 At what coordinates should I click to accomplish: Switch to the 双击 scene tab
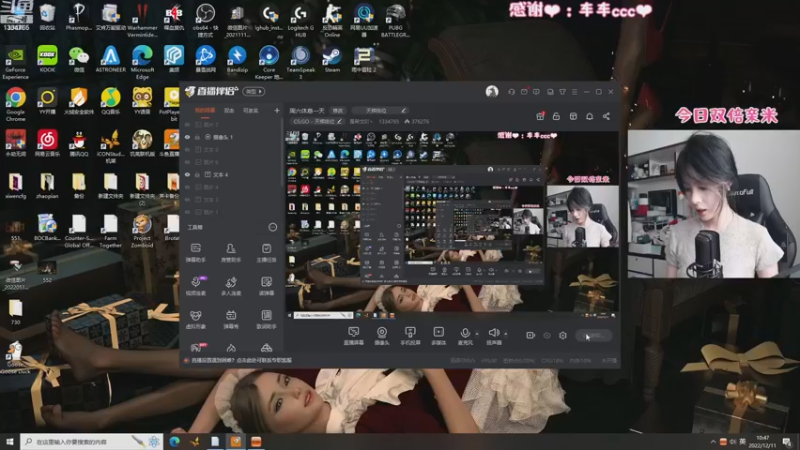[229, 110]
